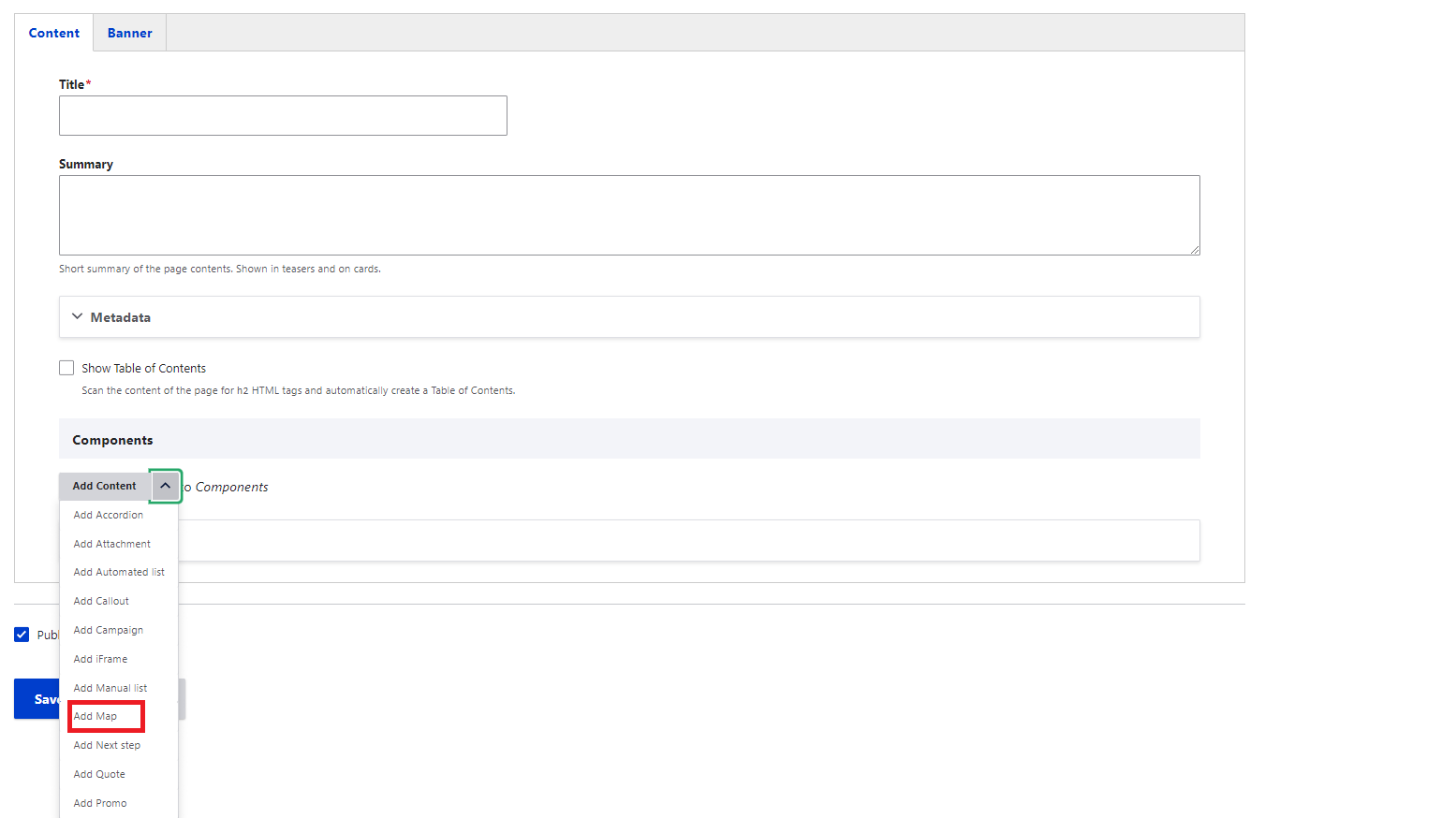
Task: Click the Title input field
Action: tap(283, 115)
